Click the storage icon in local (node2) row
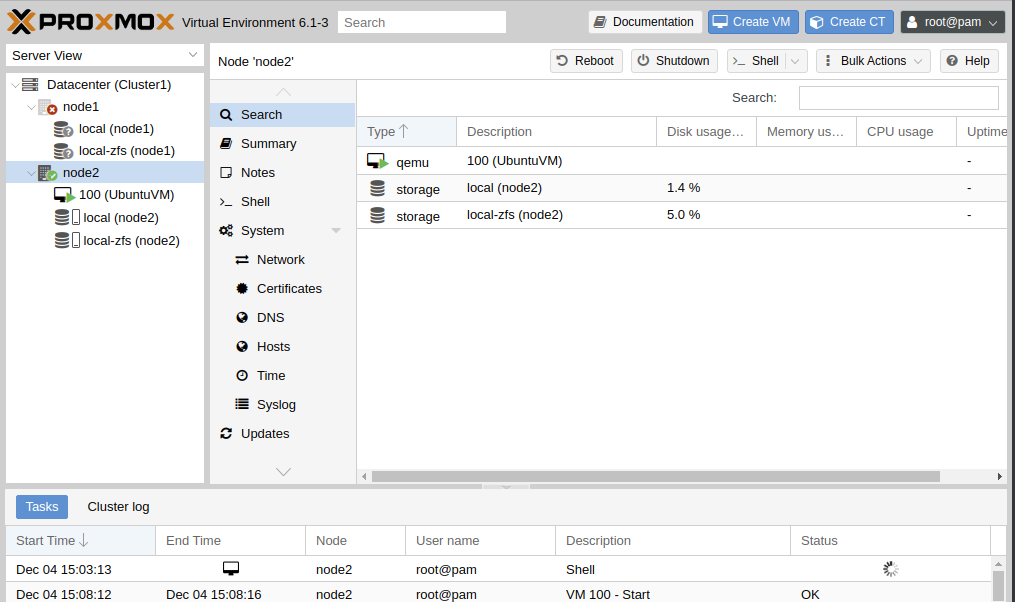This screenshot has height=602, width=1015. coord(377,188)
